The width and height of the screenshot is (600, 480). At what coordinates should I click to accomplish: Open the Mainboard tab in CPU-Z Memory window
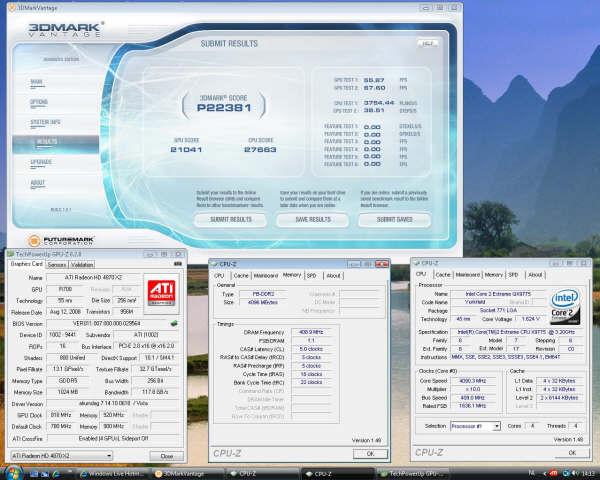point(266,276)
